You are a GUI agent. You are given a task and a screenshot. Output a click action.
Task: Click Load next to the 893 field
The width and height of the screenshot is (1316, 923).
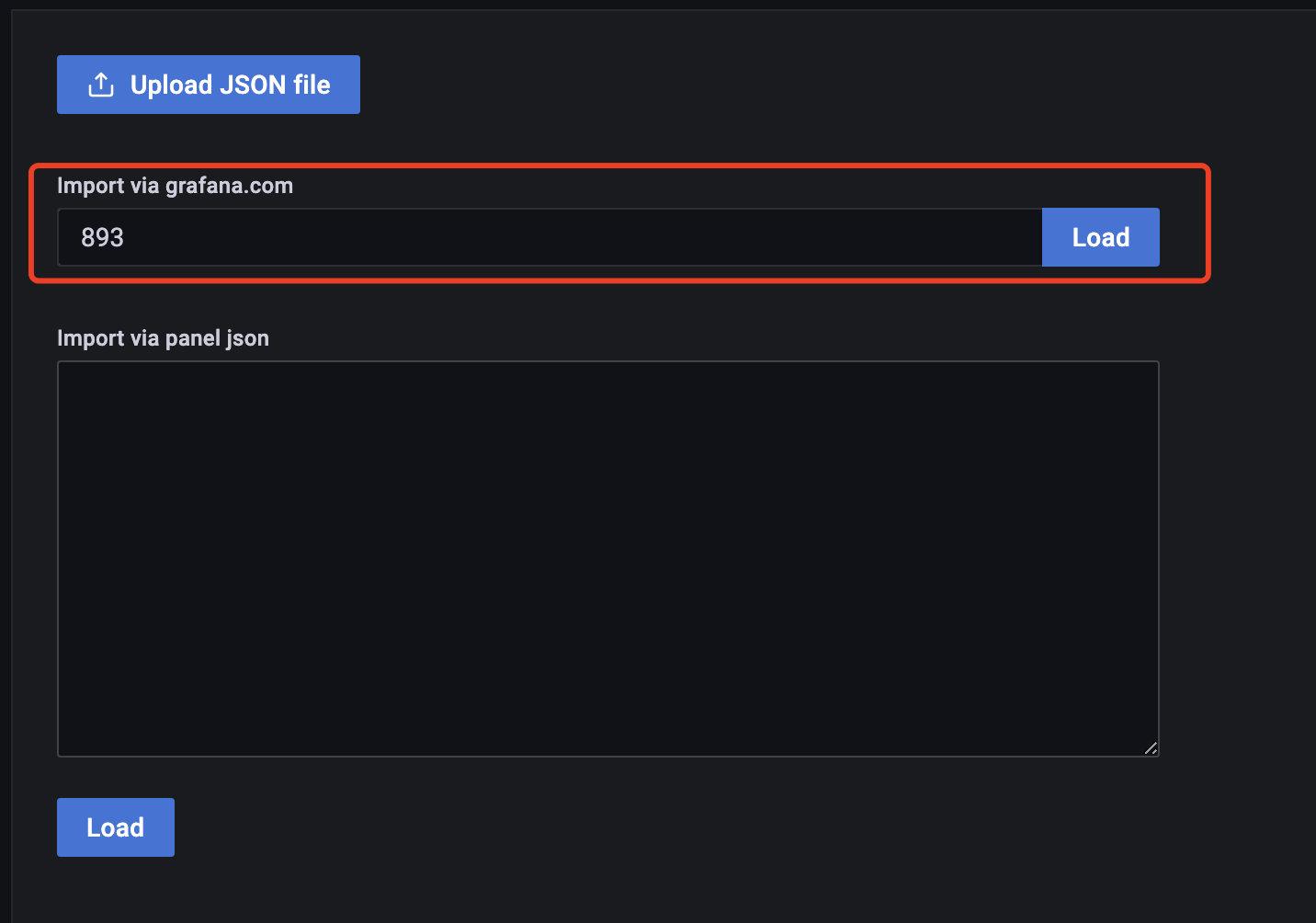click(x=1100, y=237)
